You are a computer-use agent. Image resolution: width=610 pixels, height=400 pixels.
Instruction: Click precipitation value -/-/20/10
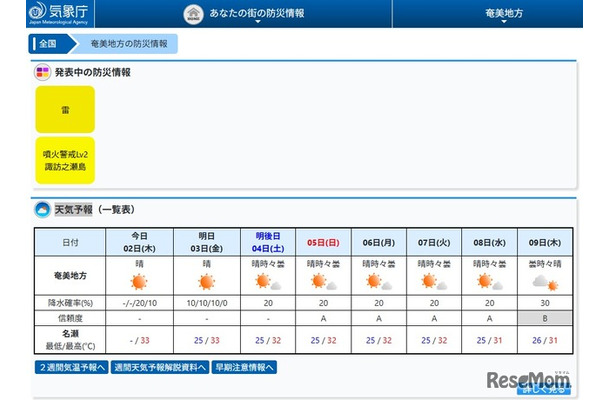tap(139, 303)
